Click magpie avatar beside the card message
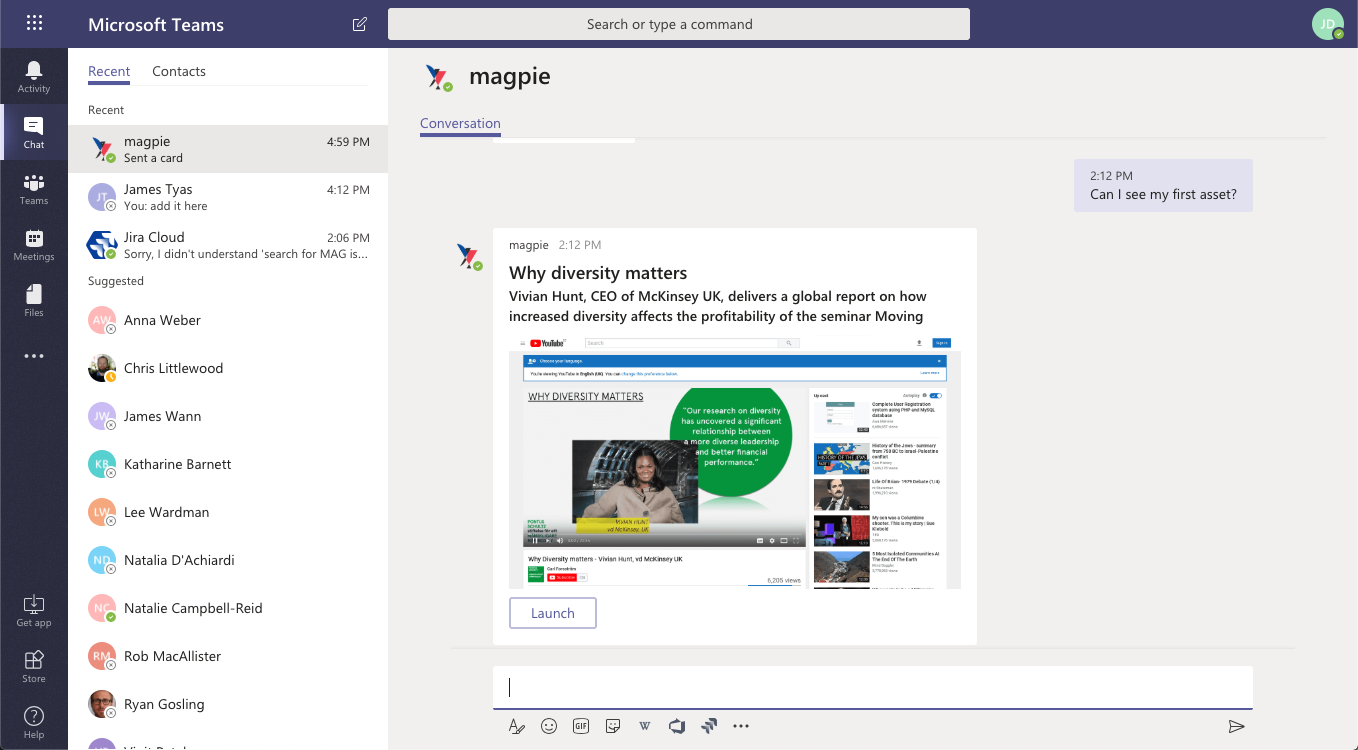Image resolution: width=1358 pixels, height=750 pixels. 468,256
